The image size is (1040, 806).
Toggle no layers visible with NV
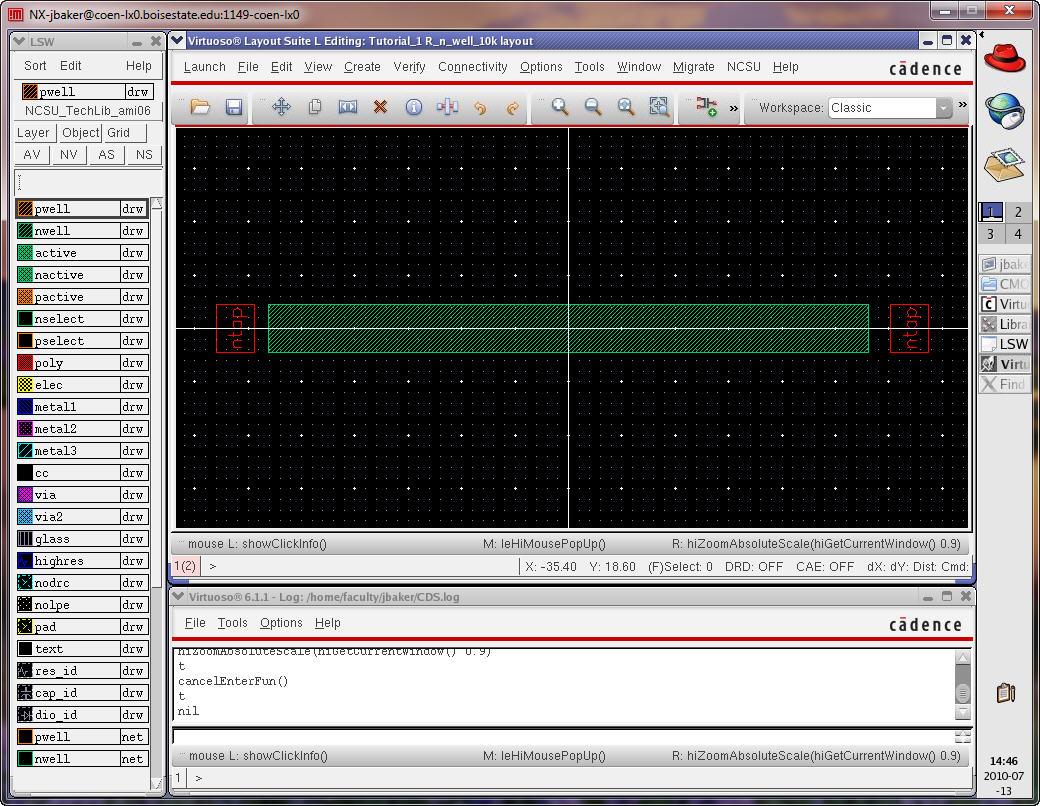point(69,155)
